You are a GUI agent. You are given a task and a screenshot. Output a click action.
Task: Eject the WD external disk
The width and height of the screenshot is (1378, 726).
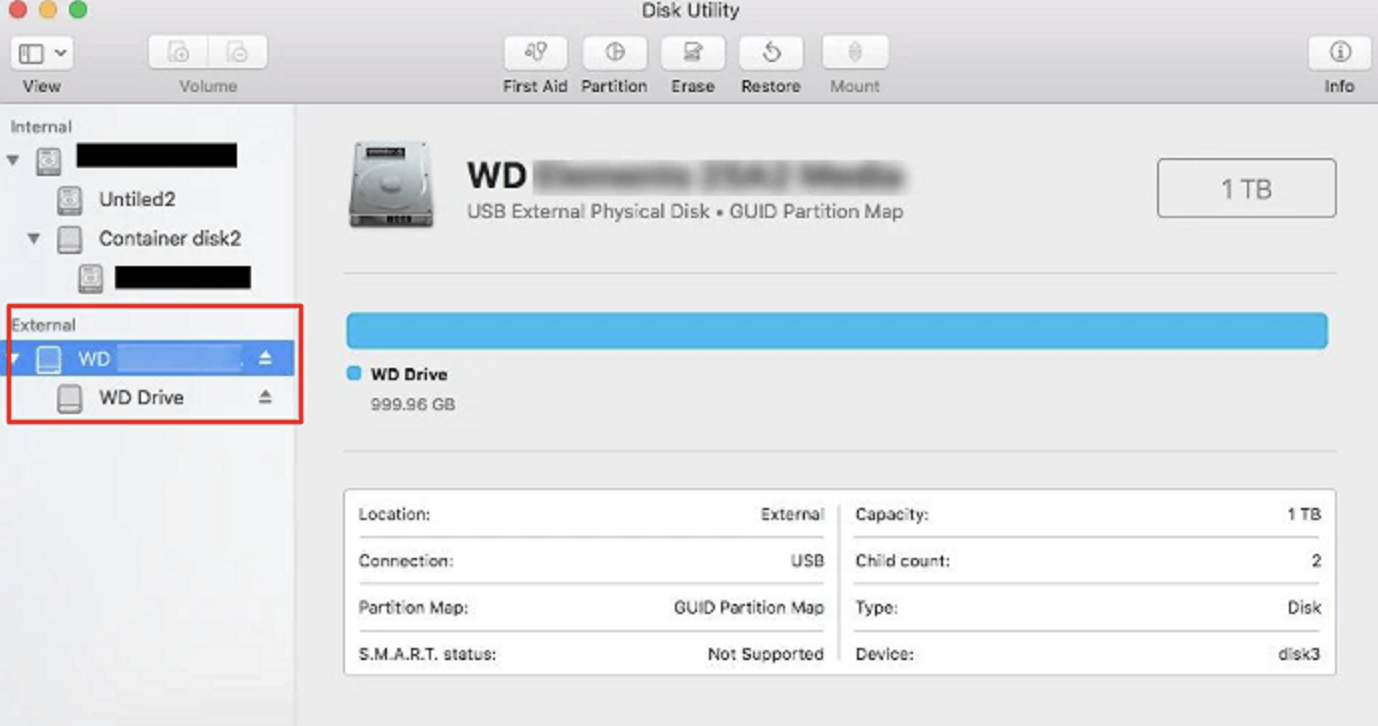pos(265,358)
